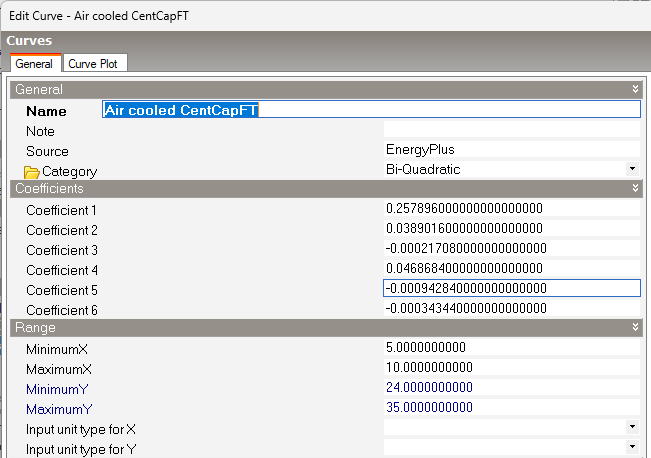Click the Coefficient 6 value field
Image resolution: width=651 pixels, height=458 pixels.
point(510,308)
